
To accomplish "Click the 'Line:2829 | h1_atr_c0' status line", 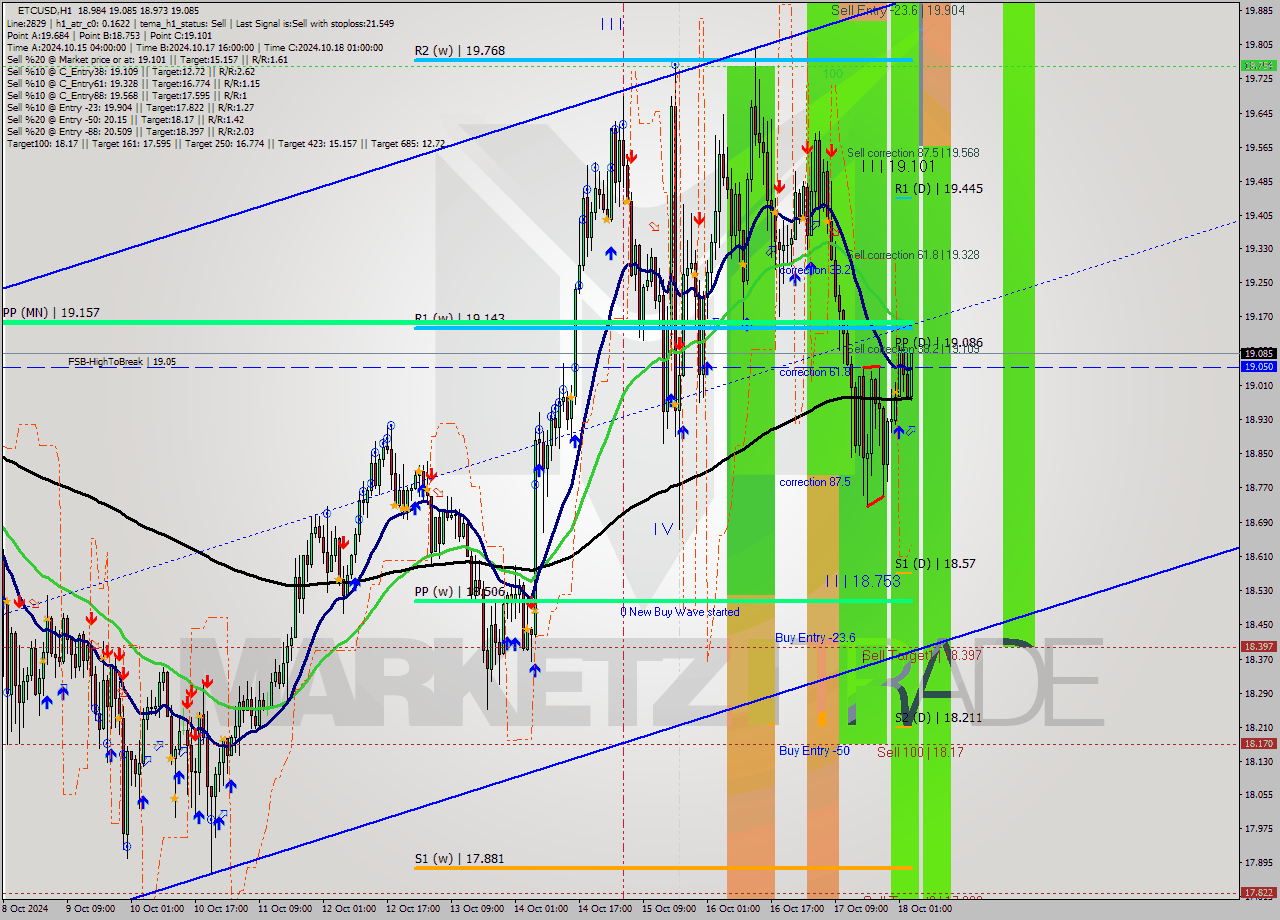I will [x=200, y=23].
